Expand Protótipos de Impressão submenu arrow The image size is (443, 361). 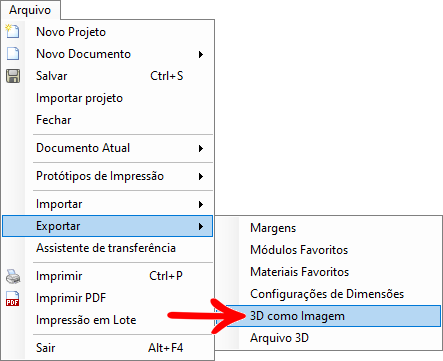tap(201, 176)
